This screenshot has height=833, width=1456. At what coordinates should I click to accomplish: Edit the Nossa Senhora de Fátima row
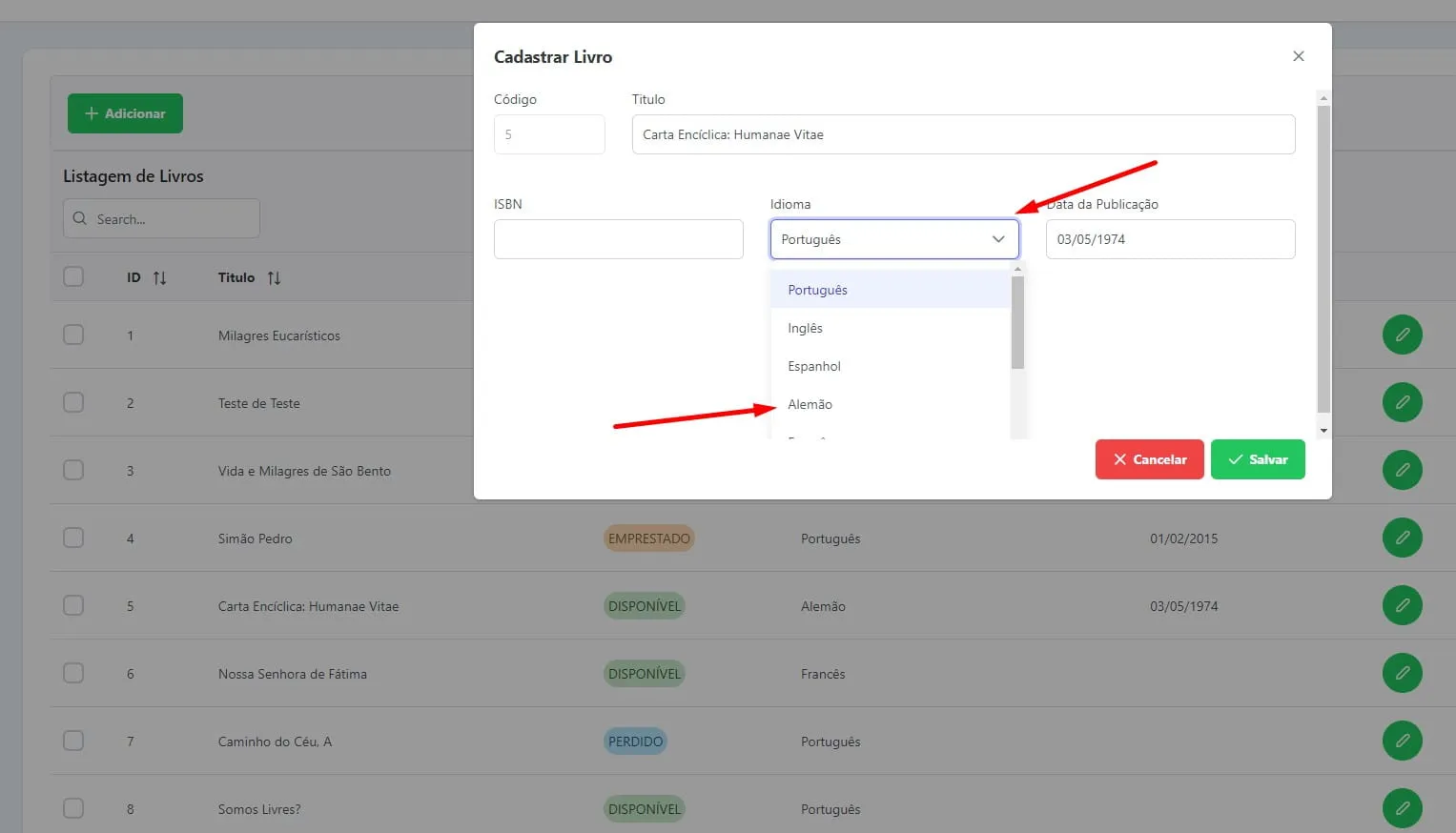(x=1402, y=674)
